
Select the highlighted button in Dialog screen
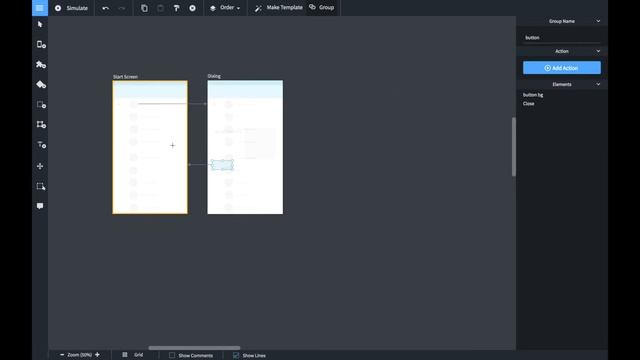tap(222, 164)
